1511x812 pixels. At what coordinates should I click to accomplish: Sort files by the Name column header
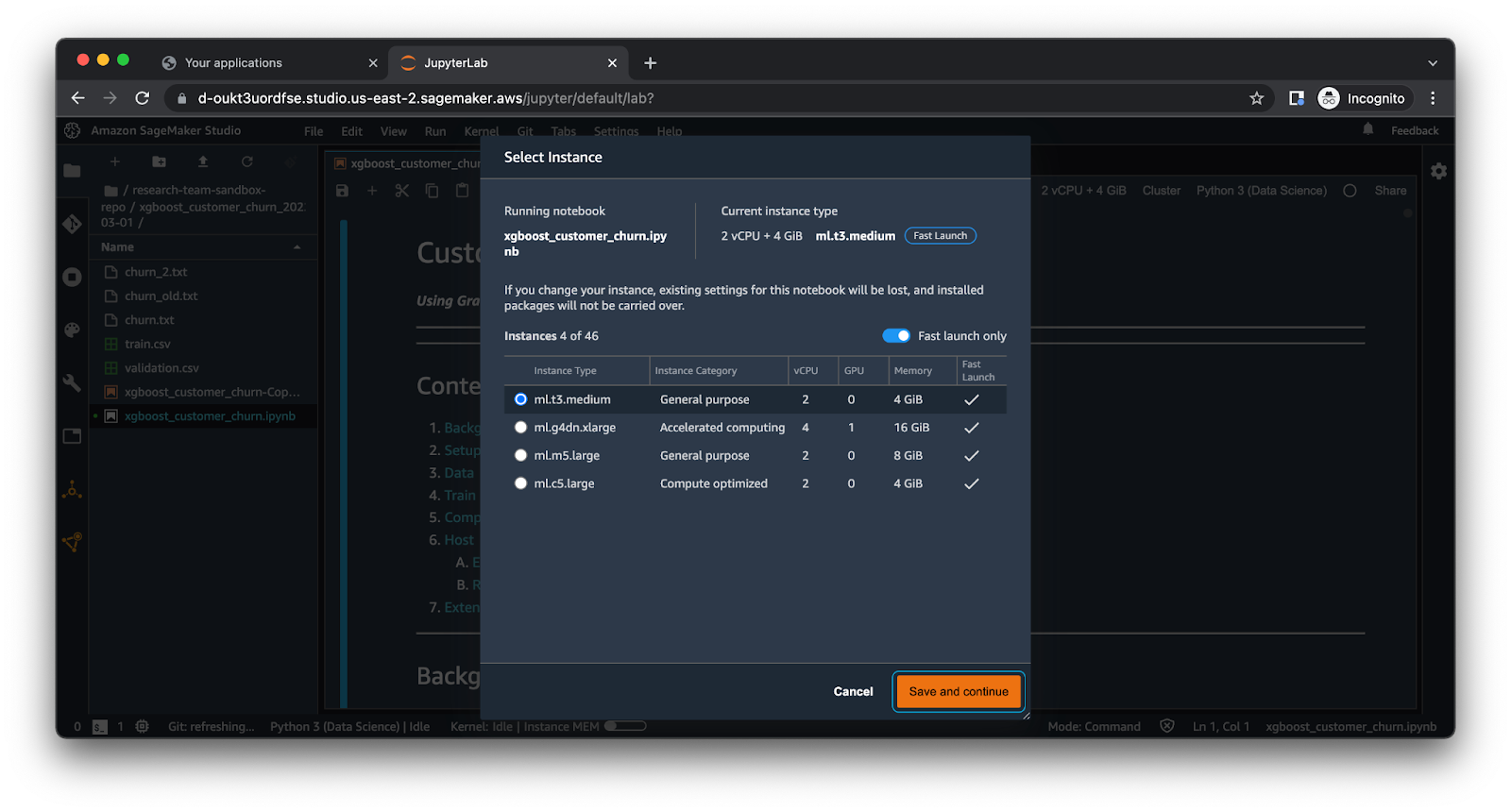(118, 247)
